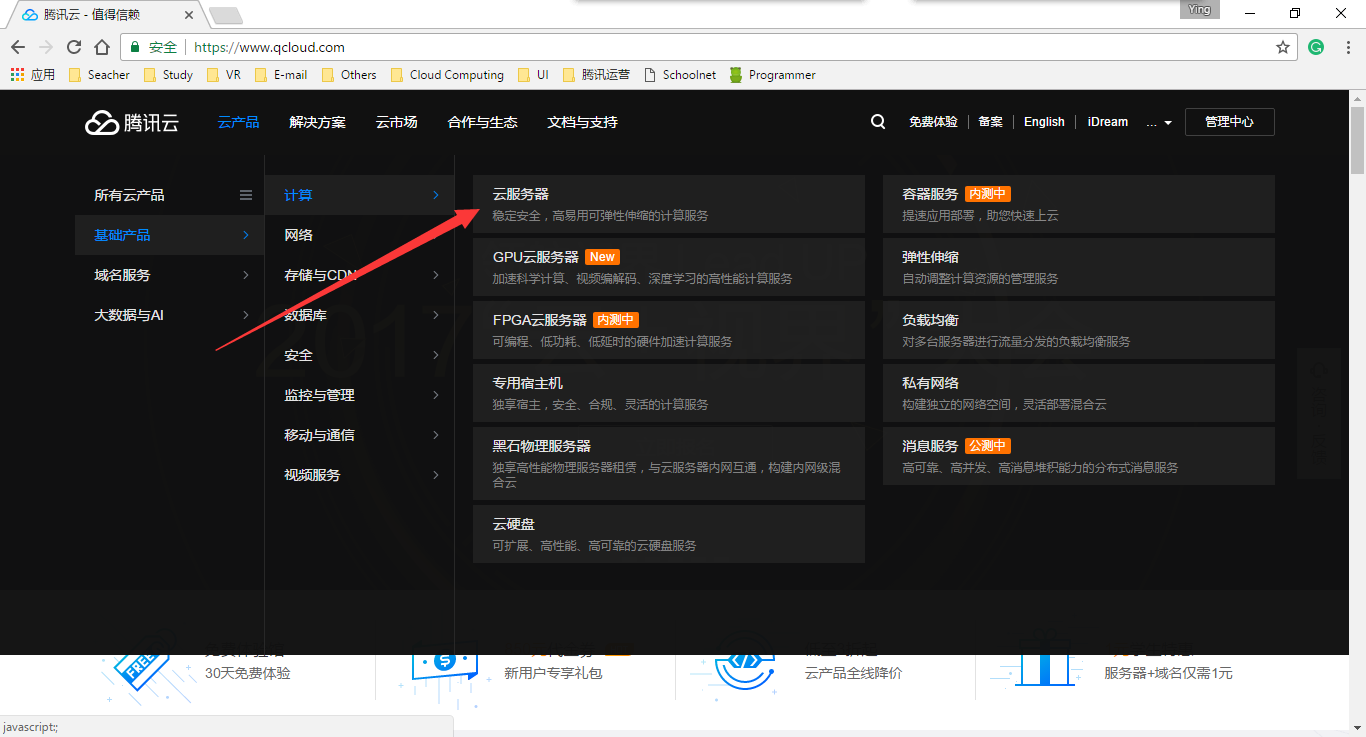
Task: Open the 负载均衡 product card
Action: click(x=1079, y=330)
